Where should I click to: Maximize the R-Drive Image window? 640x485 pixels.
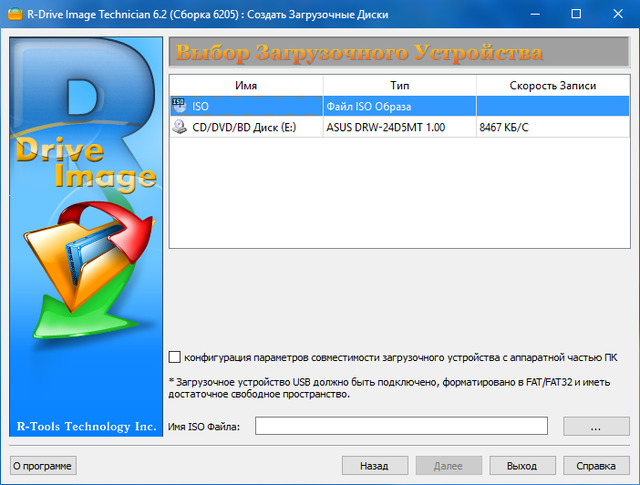click(x=576, y=14)
